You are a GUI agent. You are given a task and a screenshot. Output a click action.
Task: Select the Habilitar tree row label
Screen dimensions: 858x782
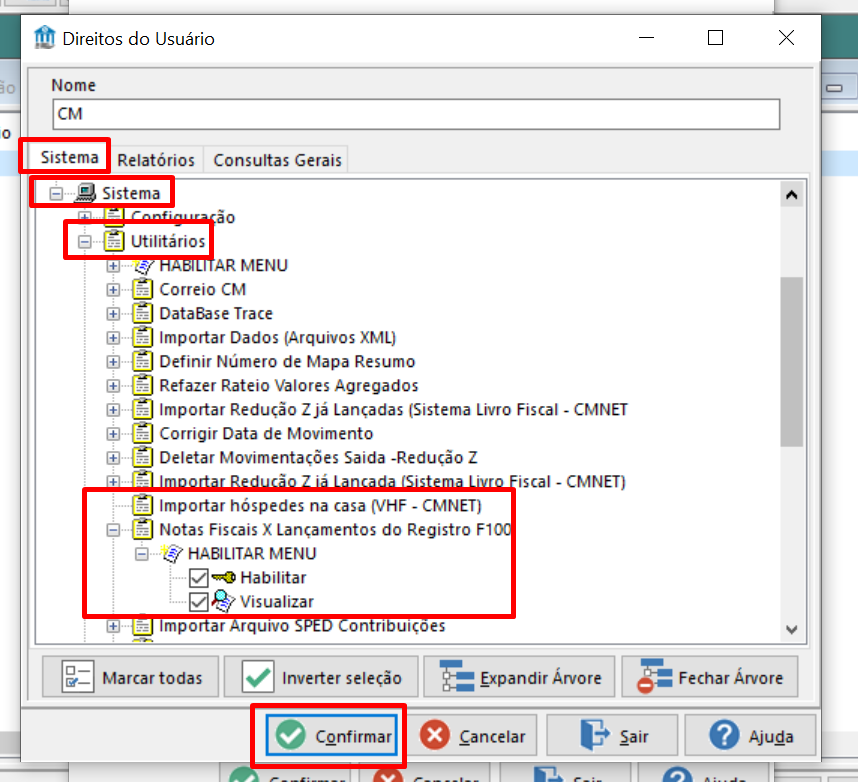273,577
